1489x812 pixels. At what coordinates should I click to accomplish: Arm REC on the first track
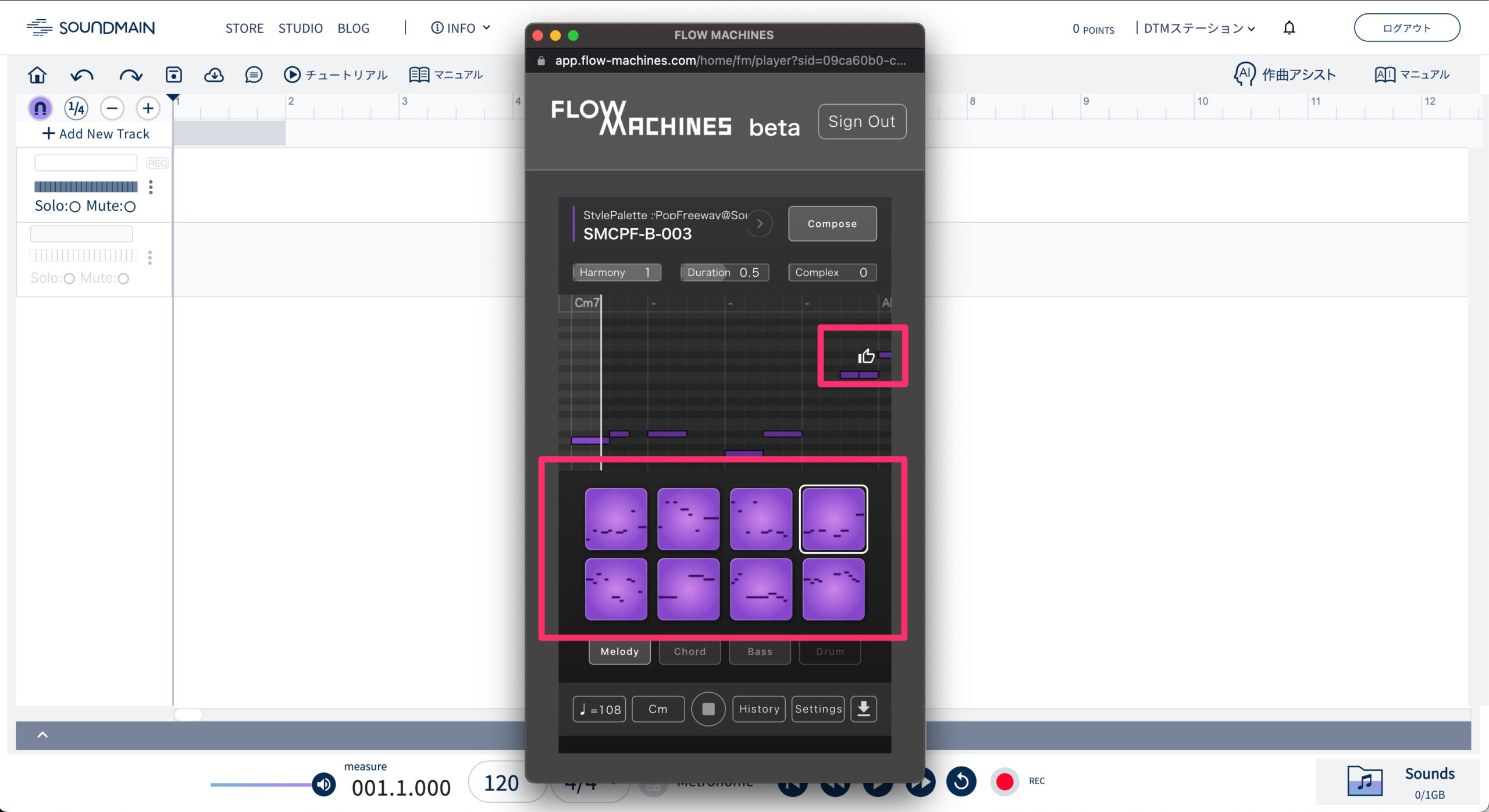point(157,163)
